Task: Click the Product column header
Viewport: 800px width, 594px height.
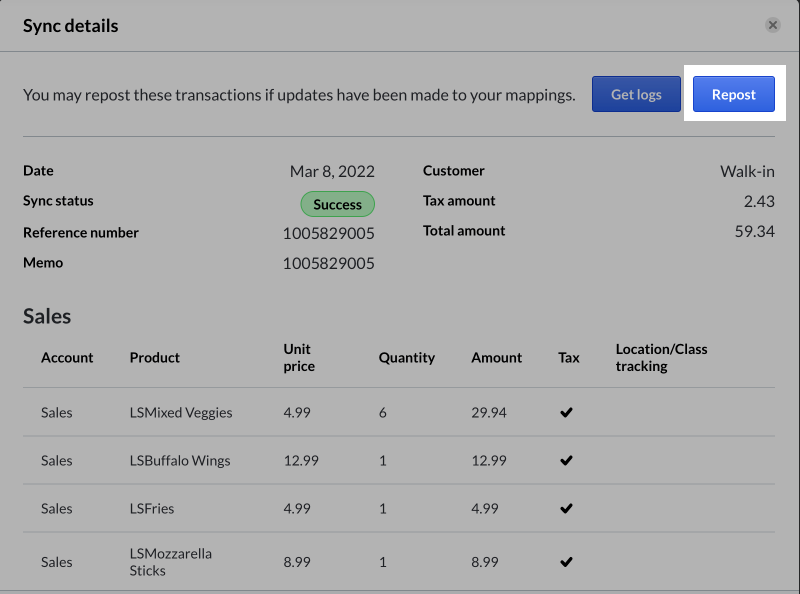Action: (x=155, y=357)
